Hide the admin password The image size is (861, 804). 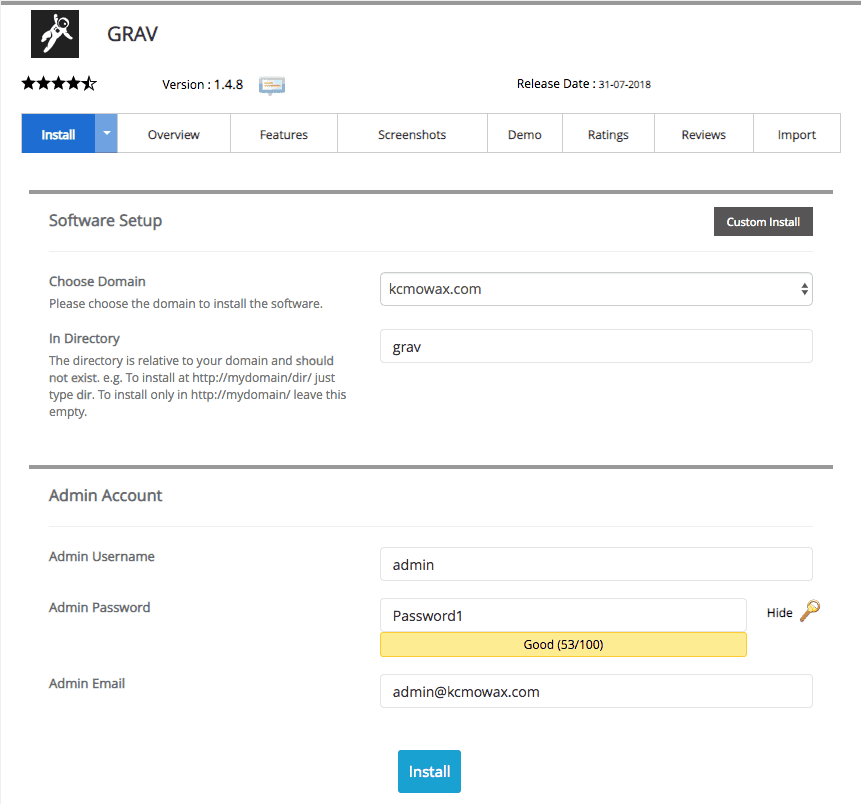pos(779,613)
